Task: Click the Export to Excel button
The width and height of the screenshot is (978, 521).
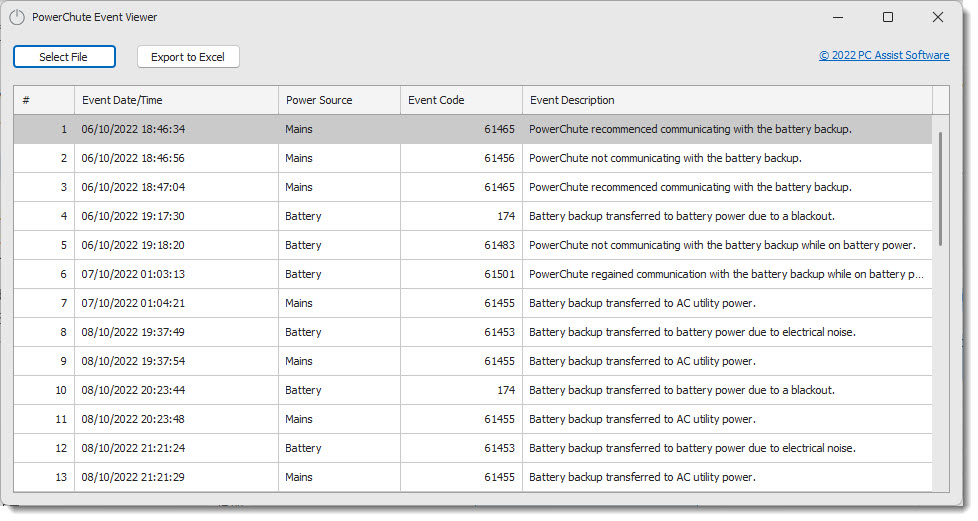Action: [188, 57]
